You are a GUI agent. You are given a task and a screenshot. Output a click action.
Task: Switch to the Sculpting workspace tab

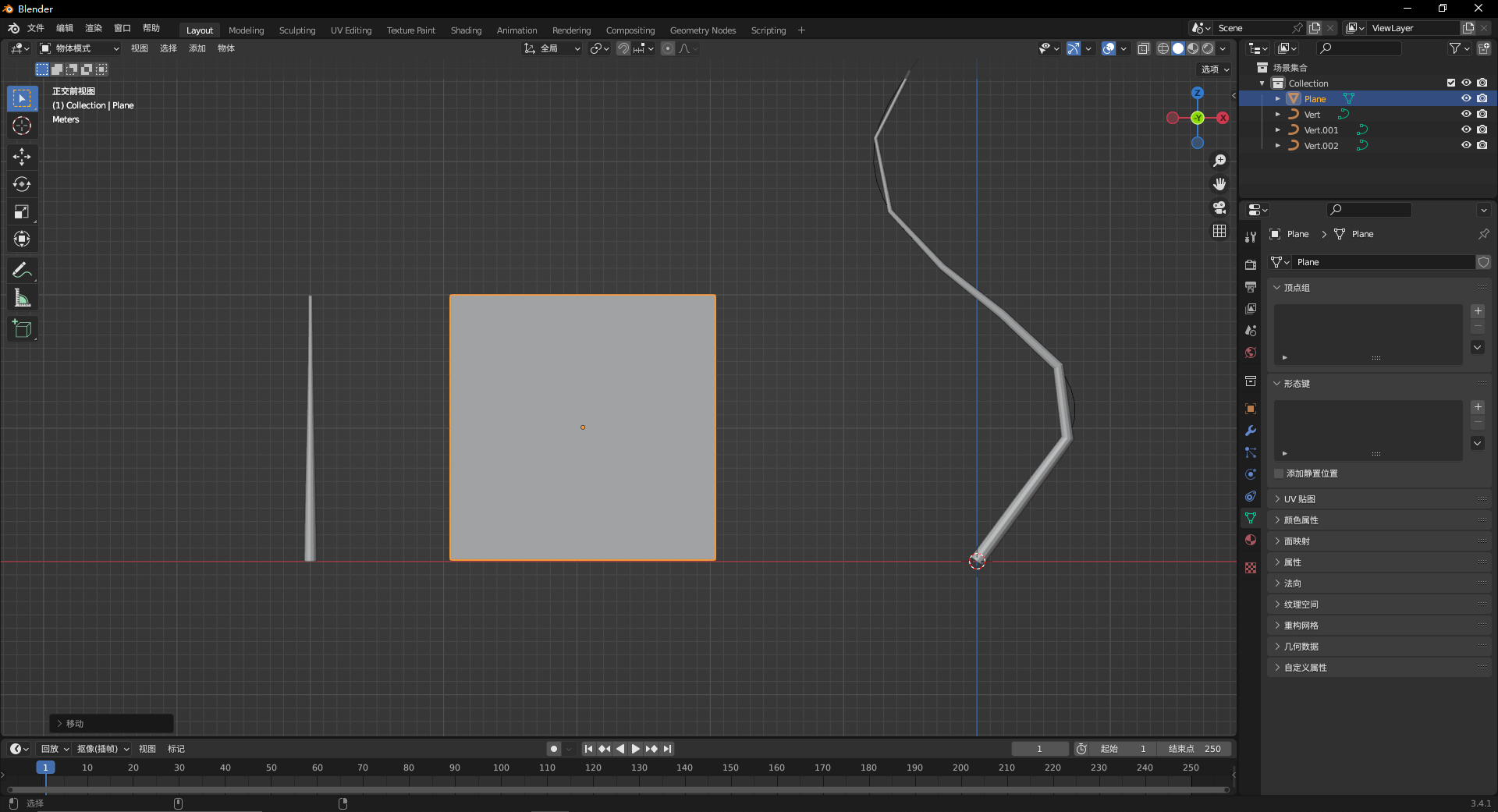297,30
